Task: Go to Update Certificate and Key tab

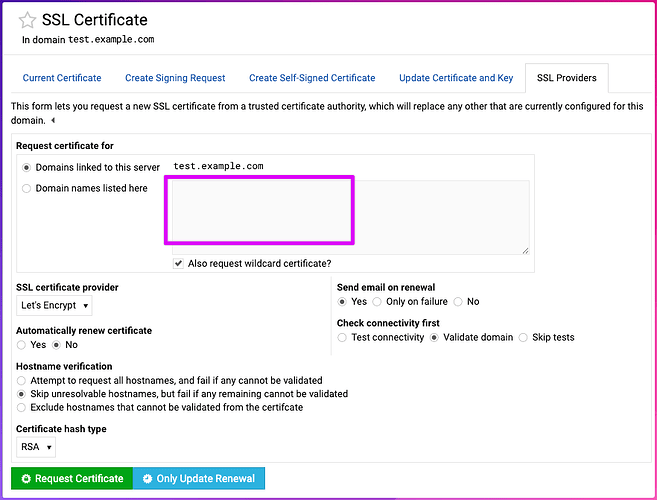Action: click(x=456, y=78)
